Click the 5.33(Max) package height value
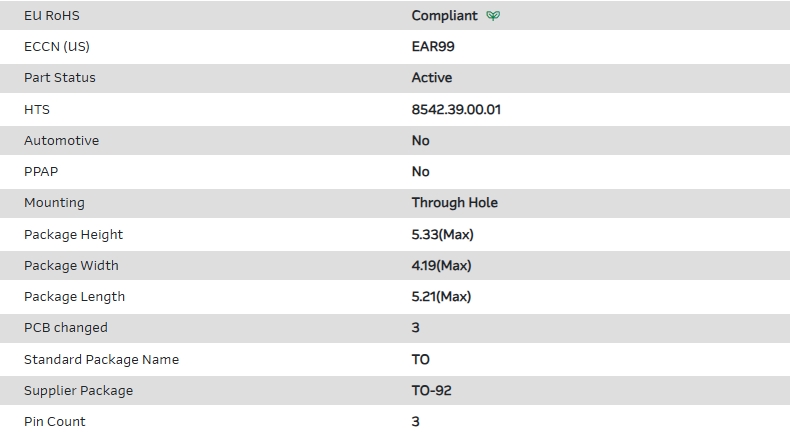This screenshot has height=437, width=790. [x=442, y=234]
